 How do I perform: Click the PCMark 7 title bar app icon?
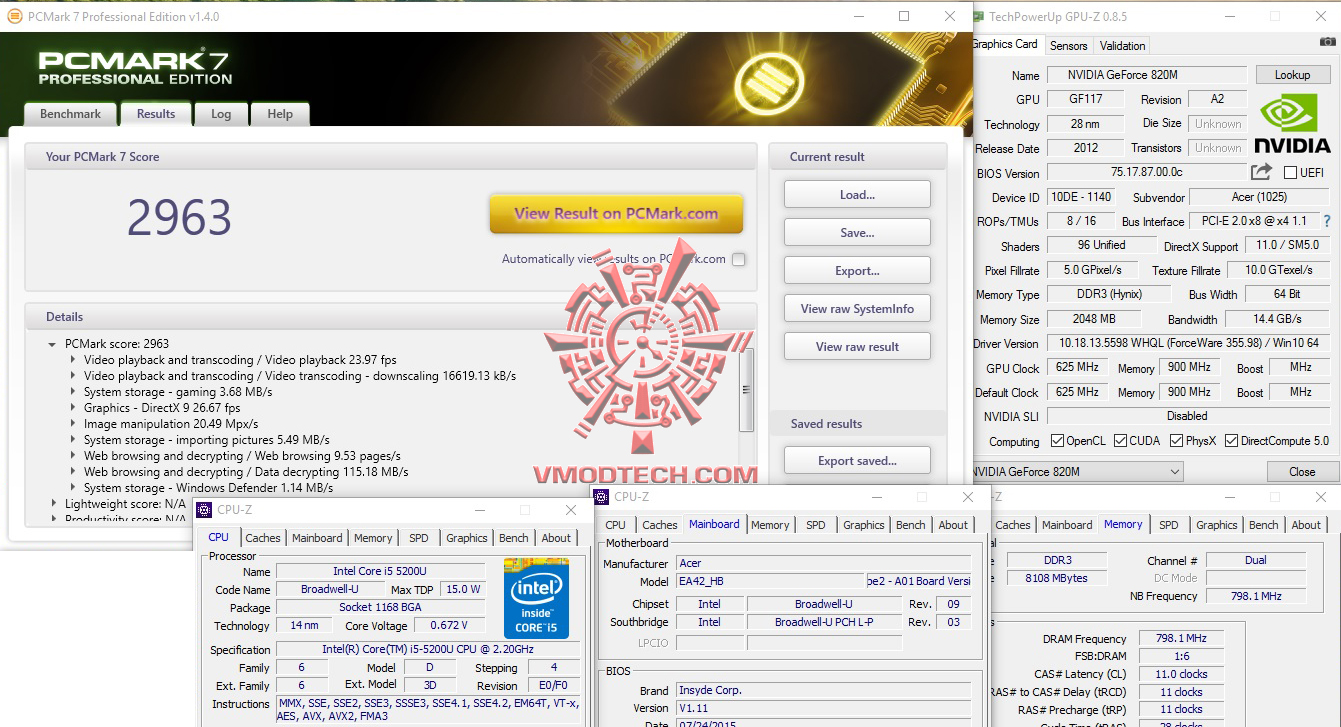coord(14,17)
